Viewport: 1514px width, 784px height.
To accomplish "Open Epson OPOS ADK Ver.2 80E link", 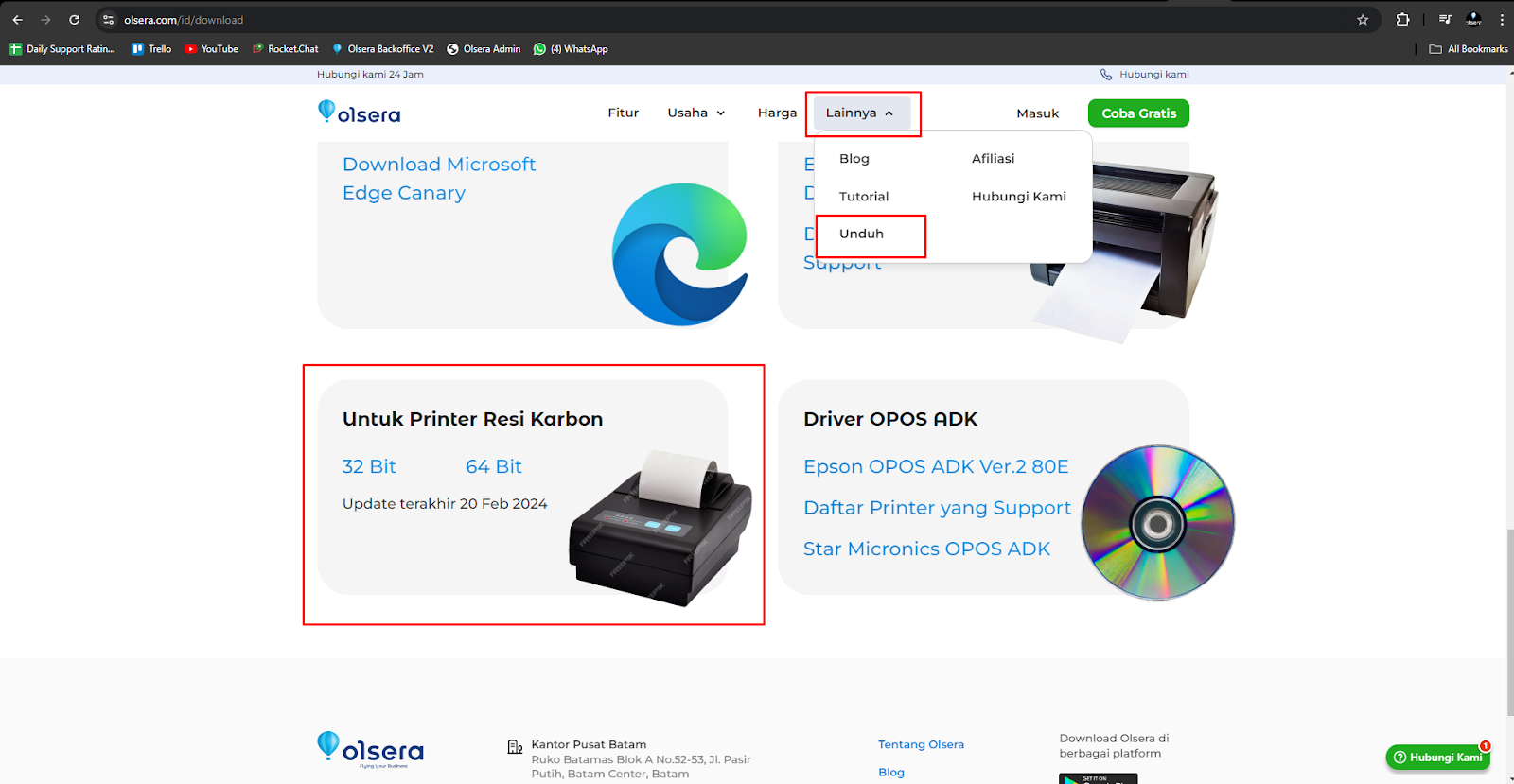I will click(x=936, y=466).
